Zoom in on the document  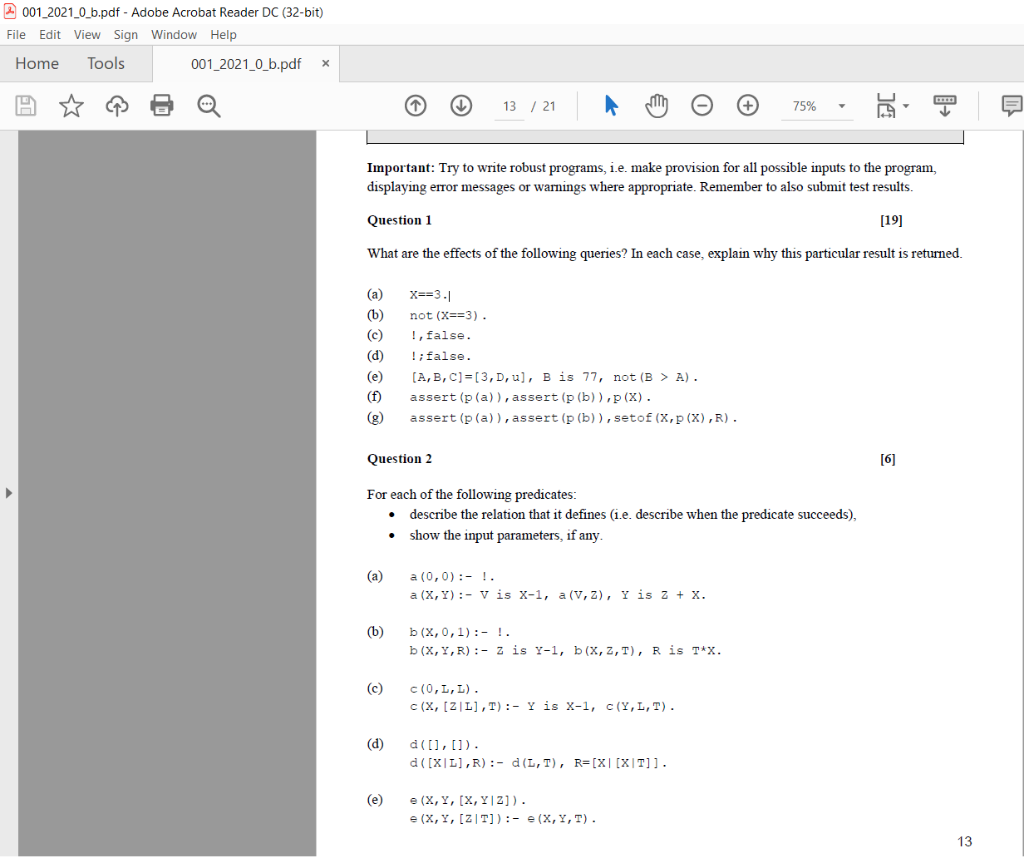point(747,105)
